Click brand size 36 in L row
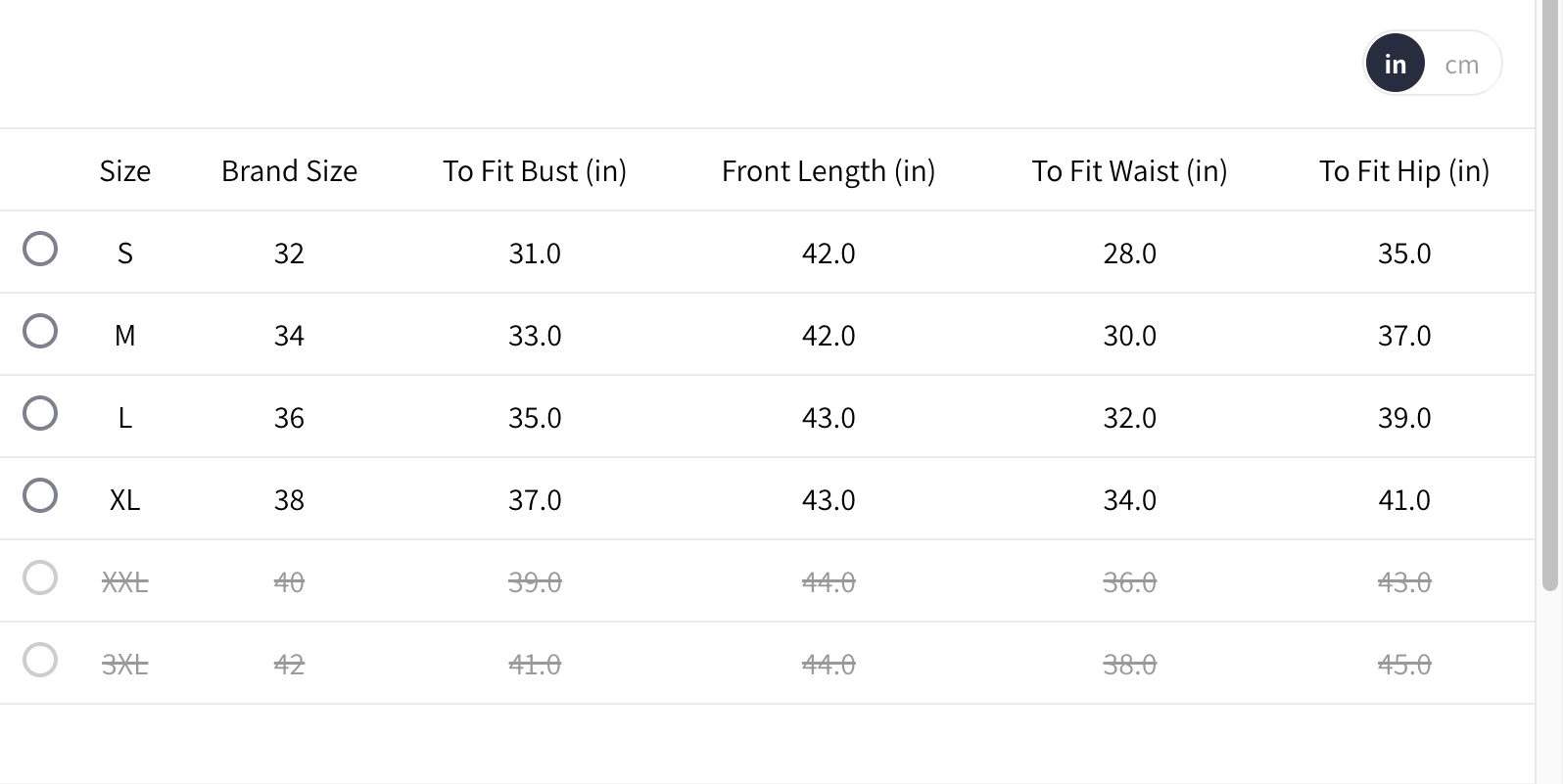1563x784 pixels. pos(289,418)
